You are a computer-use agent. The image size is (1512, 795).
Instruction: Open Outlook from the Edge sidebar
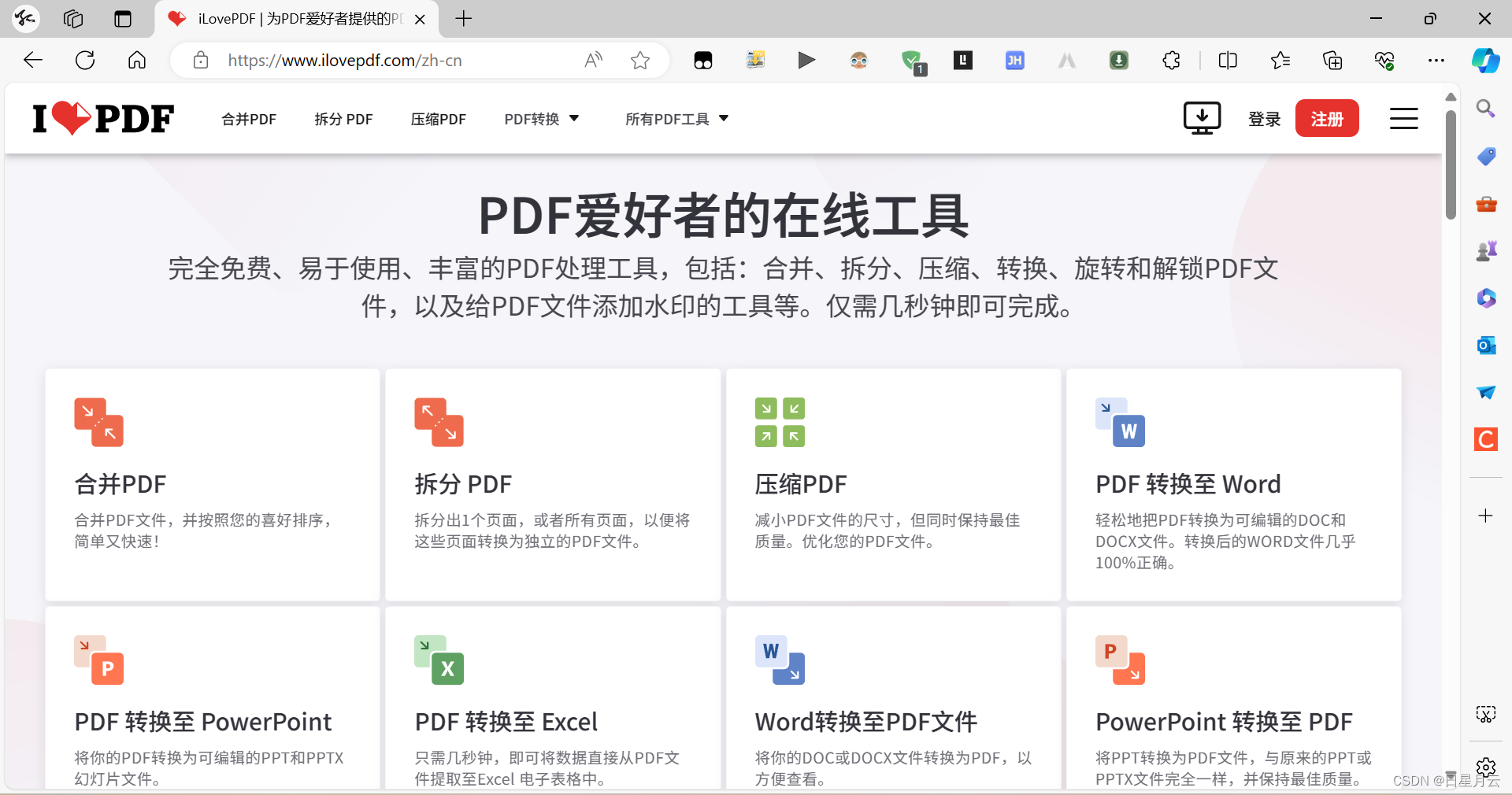tap(1486, 345)
